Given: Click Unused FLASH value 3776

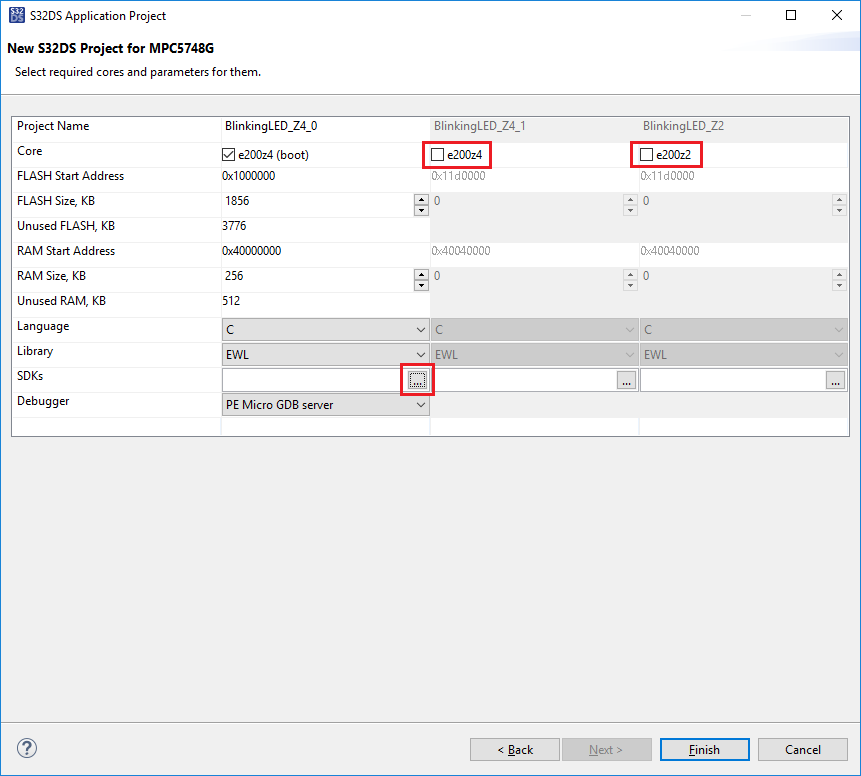Looking at the screenshot, I should tap(234, 226).
